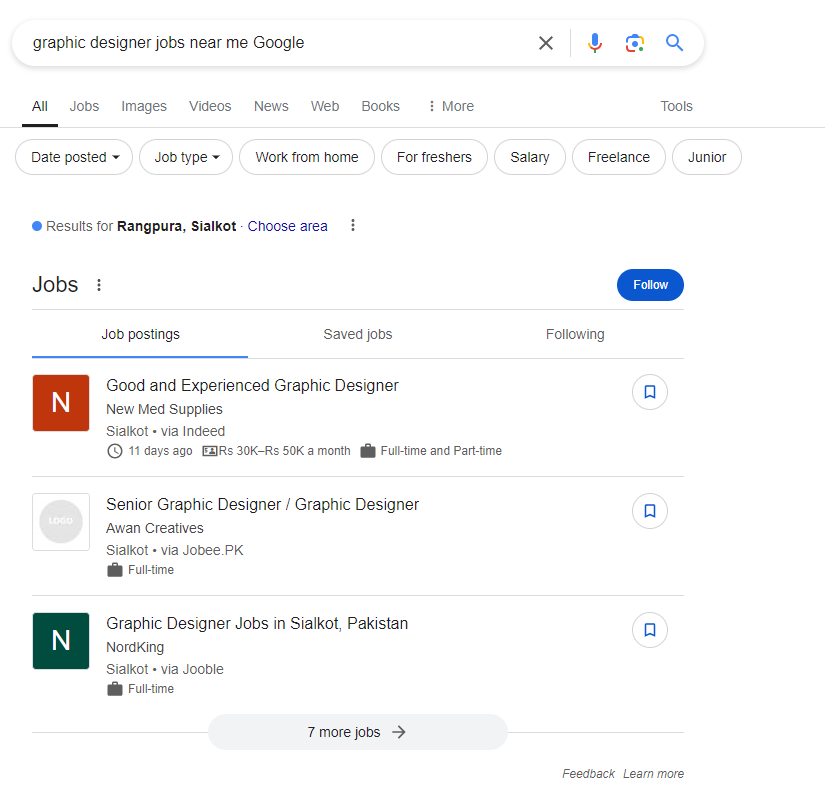Click Full-time and Part-time job type text
The image size is (825, 798).
click(441, 451)
